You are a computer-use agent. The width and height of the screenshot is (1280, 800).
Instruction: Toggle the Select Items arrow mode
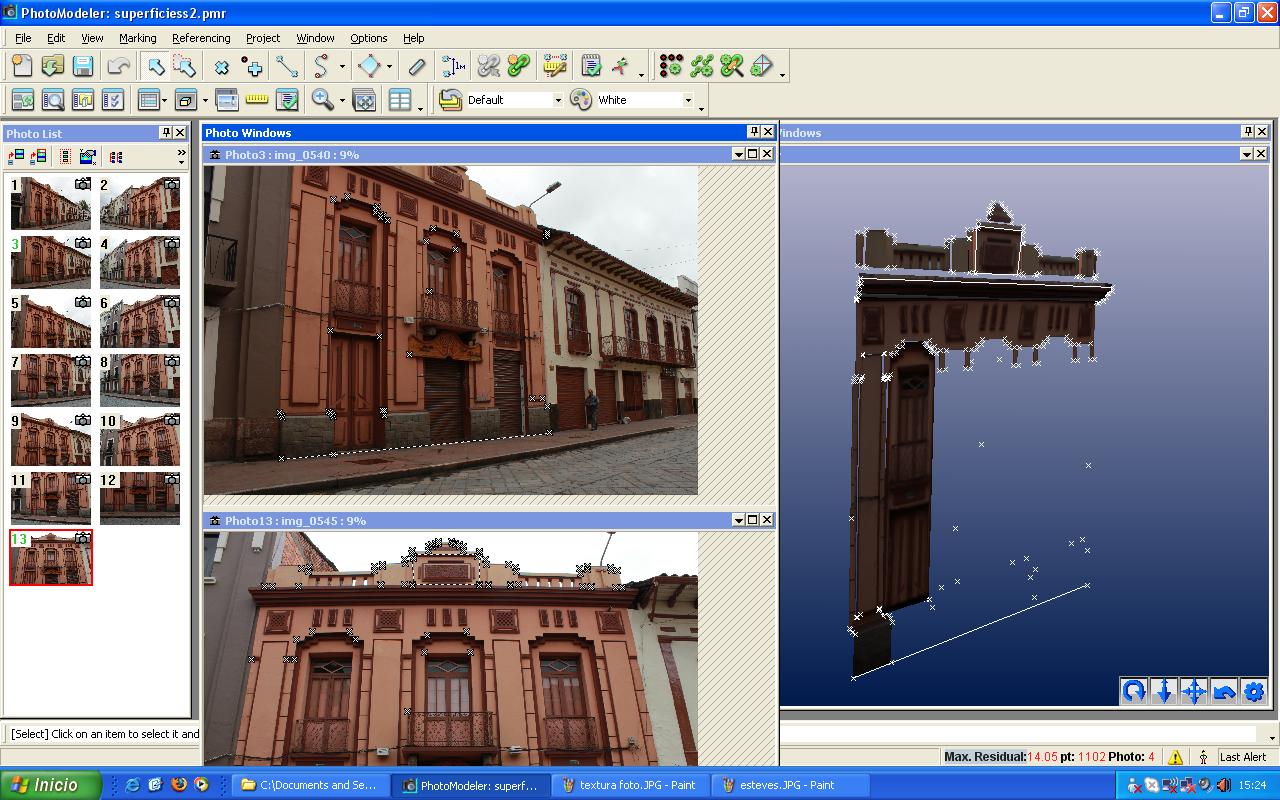pyautogui.click(x=155, y=66)
